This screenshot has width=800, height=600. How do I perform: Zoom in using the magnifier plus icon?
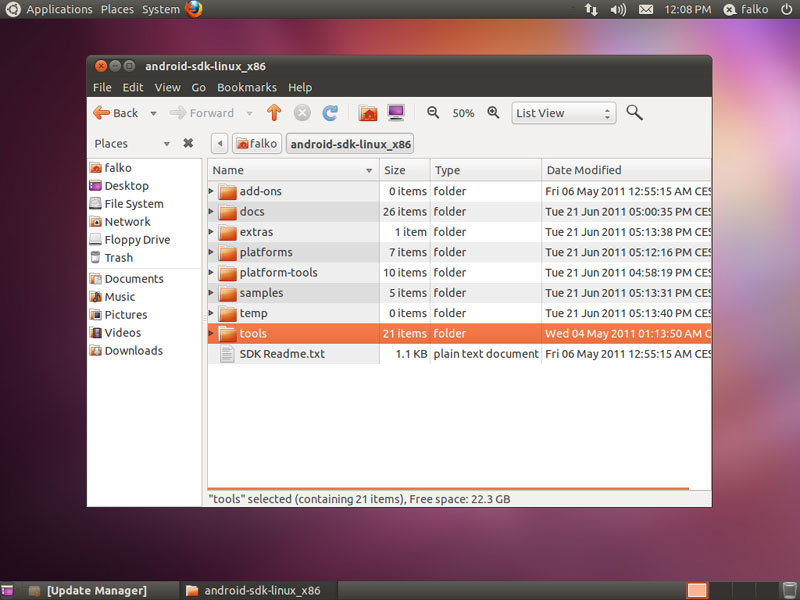point(493,113)
